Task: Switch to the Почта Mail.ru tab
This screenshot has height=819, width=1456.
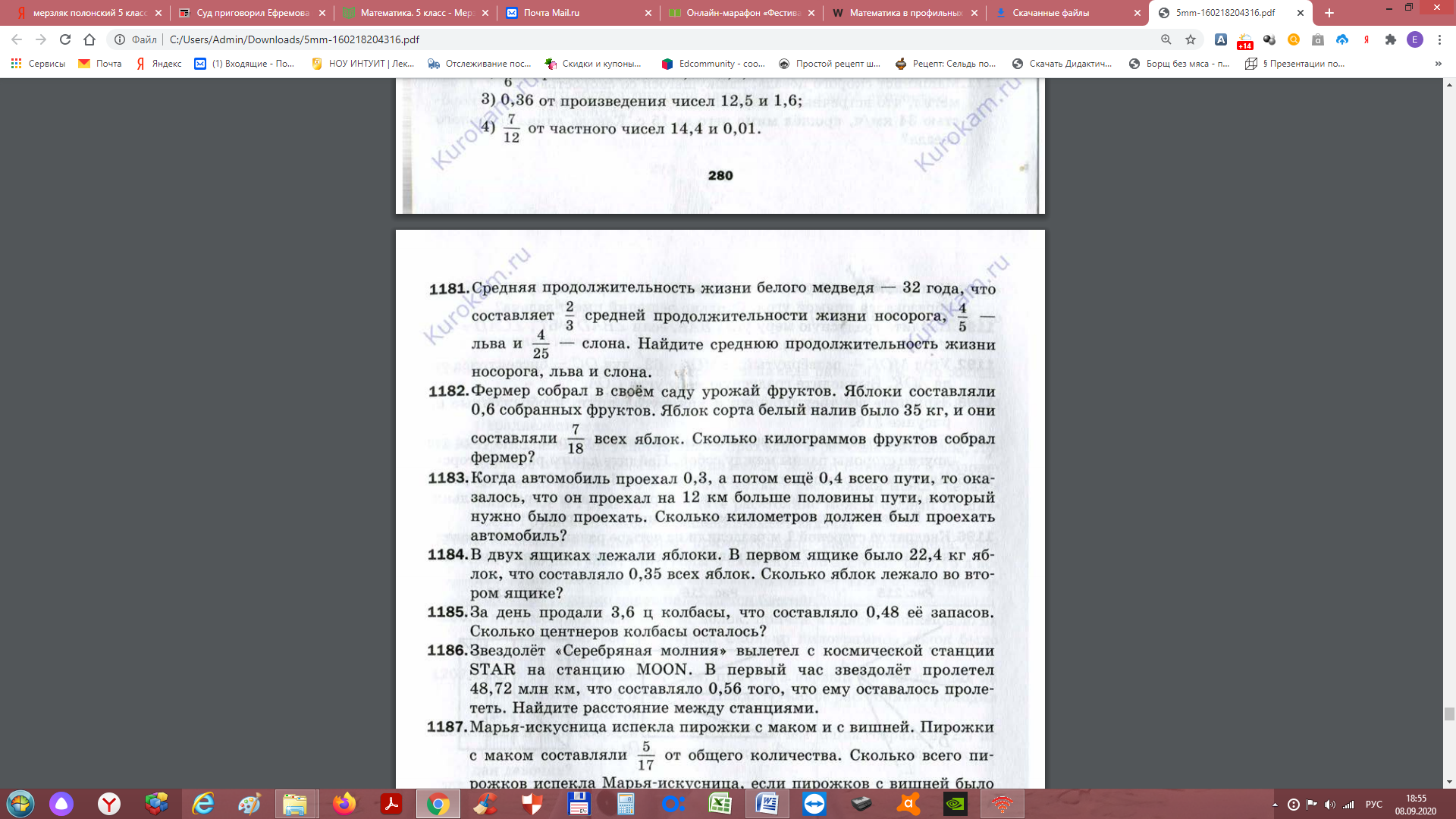Action: pos(551,13)
